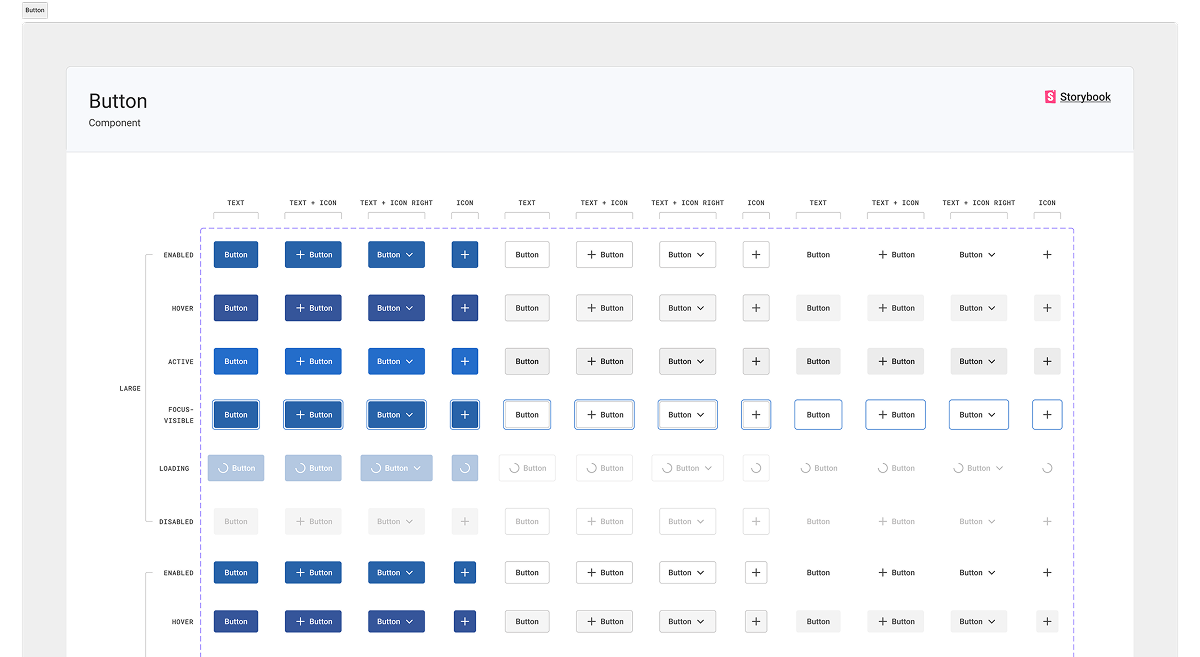Image resolution: width=1200 pixels, height=657 pixels.
Task: Open bright blue 'Button' chevron dropdown in Active row
Action: 396,361
